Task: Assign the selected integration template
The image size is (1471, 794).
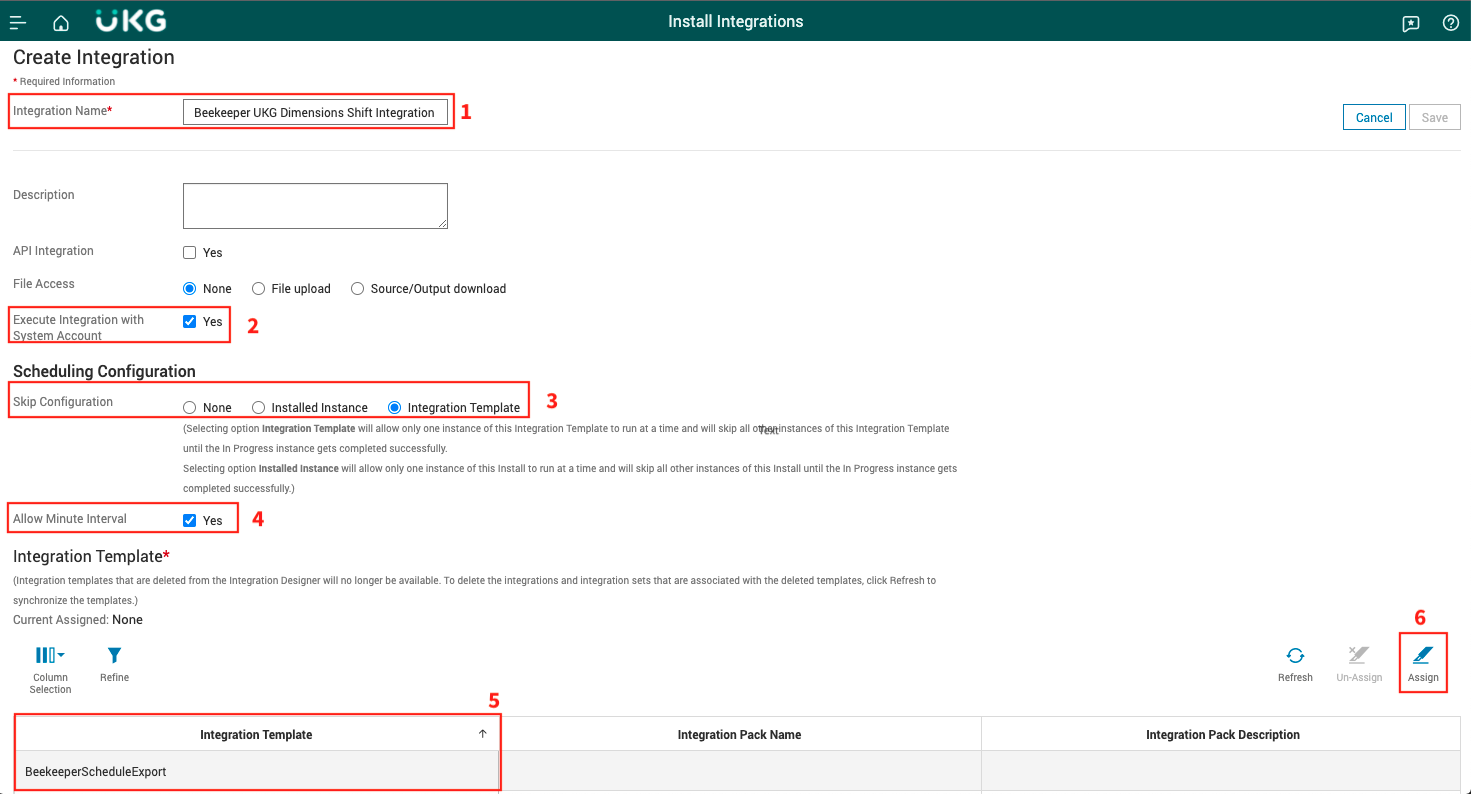Action: click(1423, 664)
